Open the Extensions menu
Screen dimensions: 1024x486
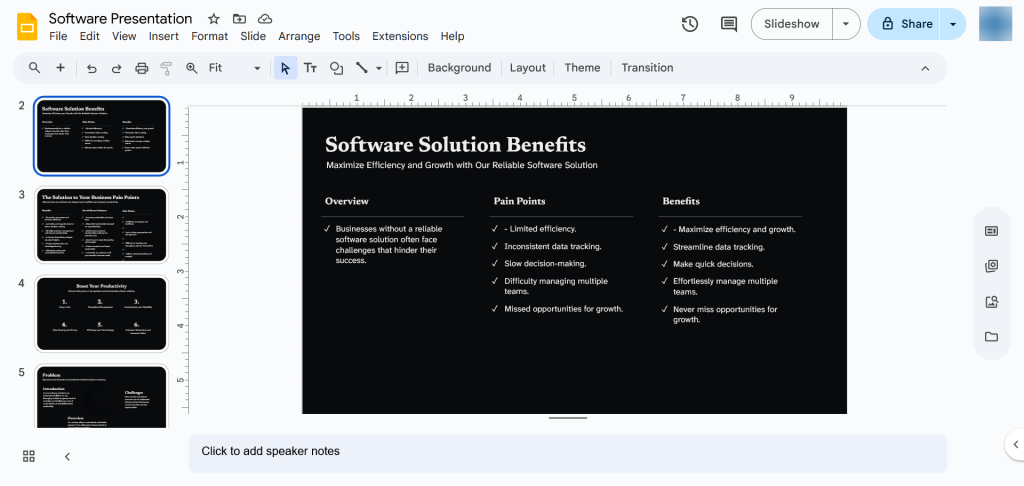point(400,36)
